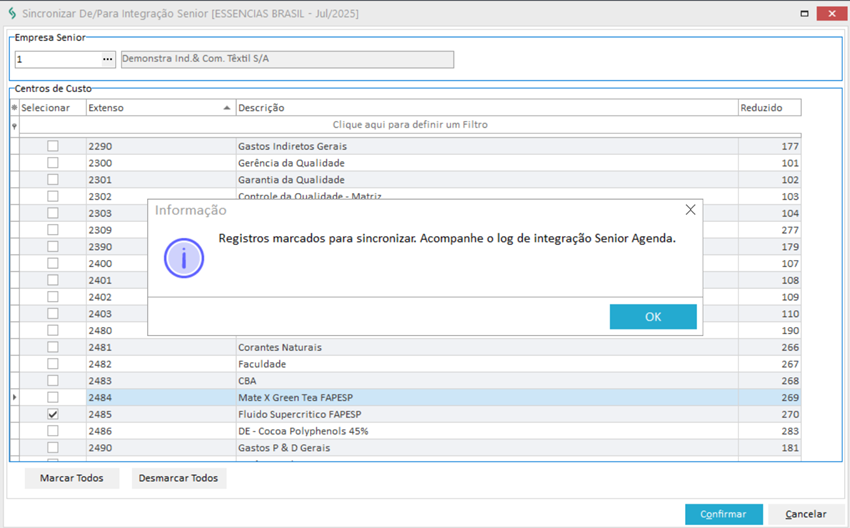
Task: Click the Cancelar button
Action: pyautogui.click(x=806, y=514)
